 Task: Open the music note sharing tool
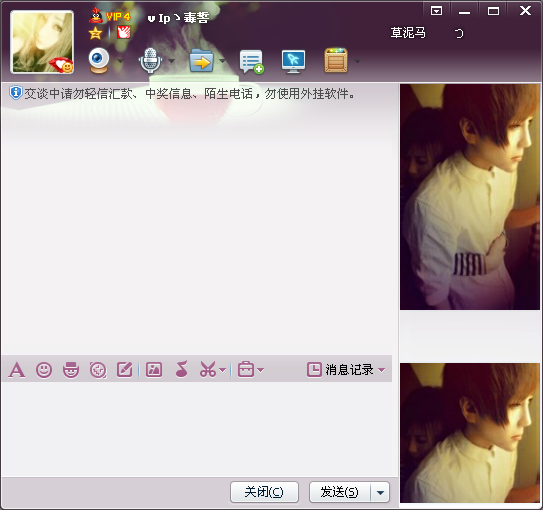coord(181,369)
